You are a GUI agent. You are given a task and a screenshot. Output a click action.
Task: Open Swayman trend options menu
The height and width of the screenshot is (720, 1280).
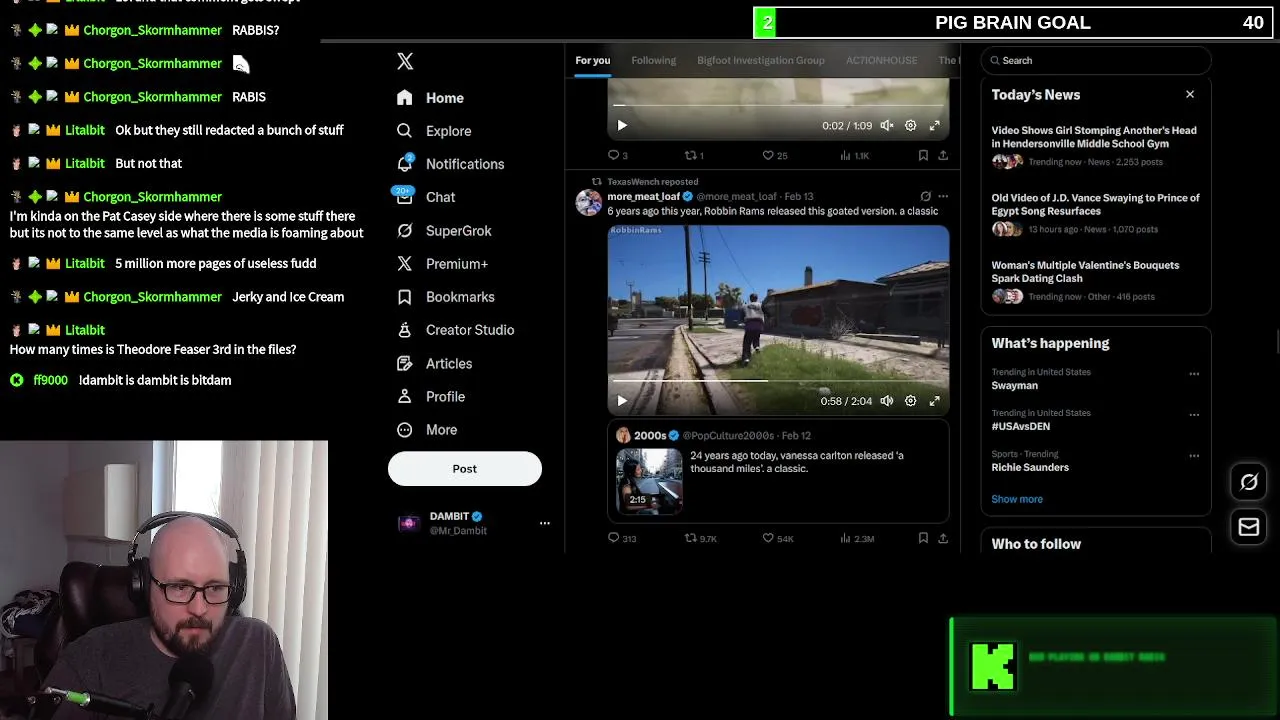click(x=1194, y=374)
